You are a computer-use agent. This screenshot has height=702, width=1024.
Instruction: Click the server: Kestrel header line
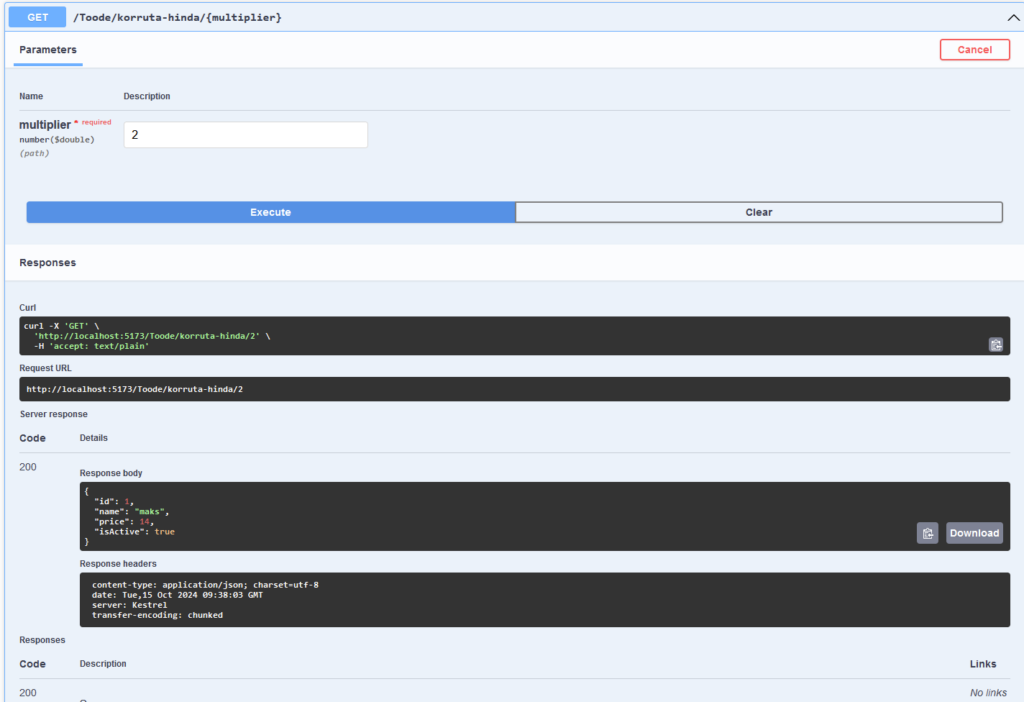[x=129, y=605]
